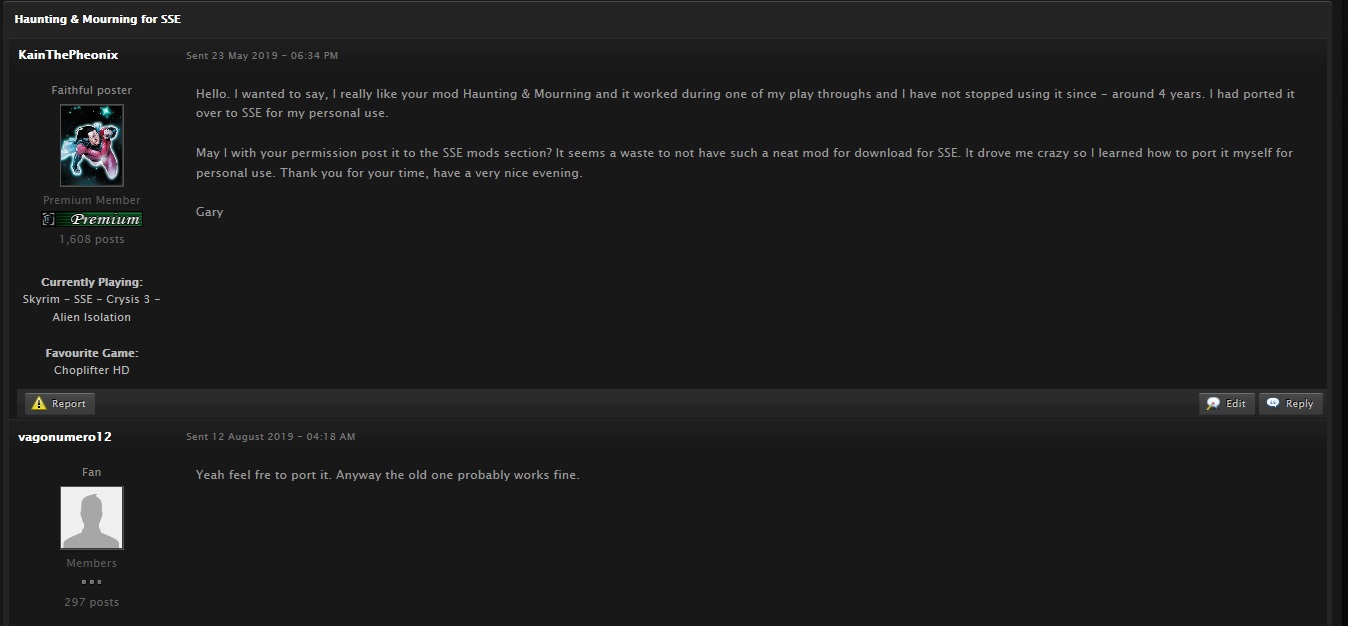Reply to KainThePheonix's message

(x=1291, y=404)
